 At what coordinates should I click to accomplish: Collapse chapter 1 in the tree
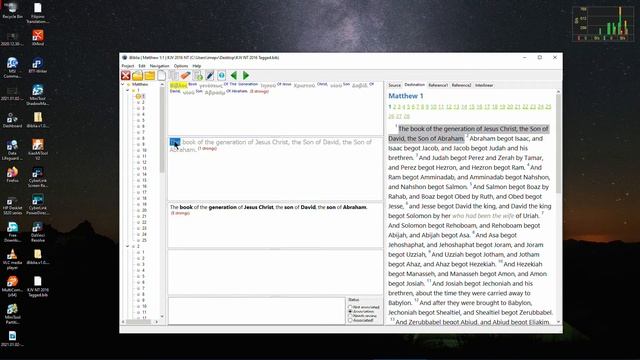coord(128,90)
